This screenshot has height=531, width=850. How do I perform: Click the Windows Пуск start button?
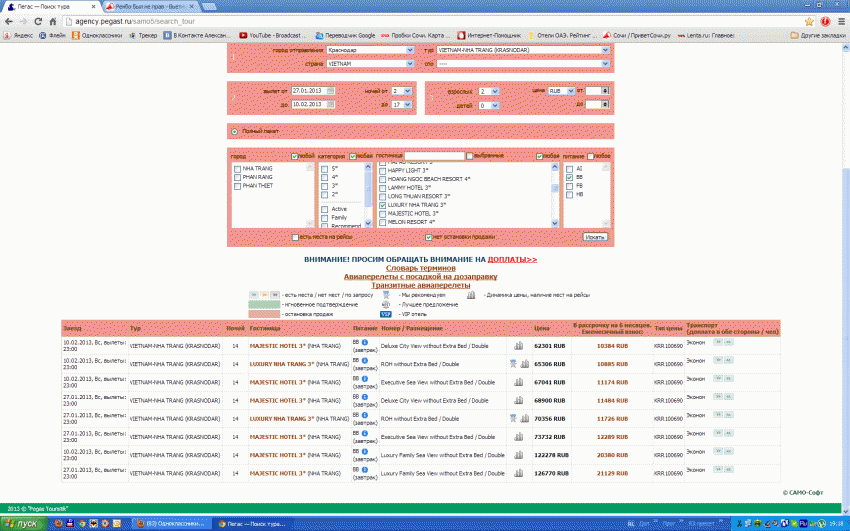tap(22, 523)
